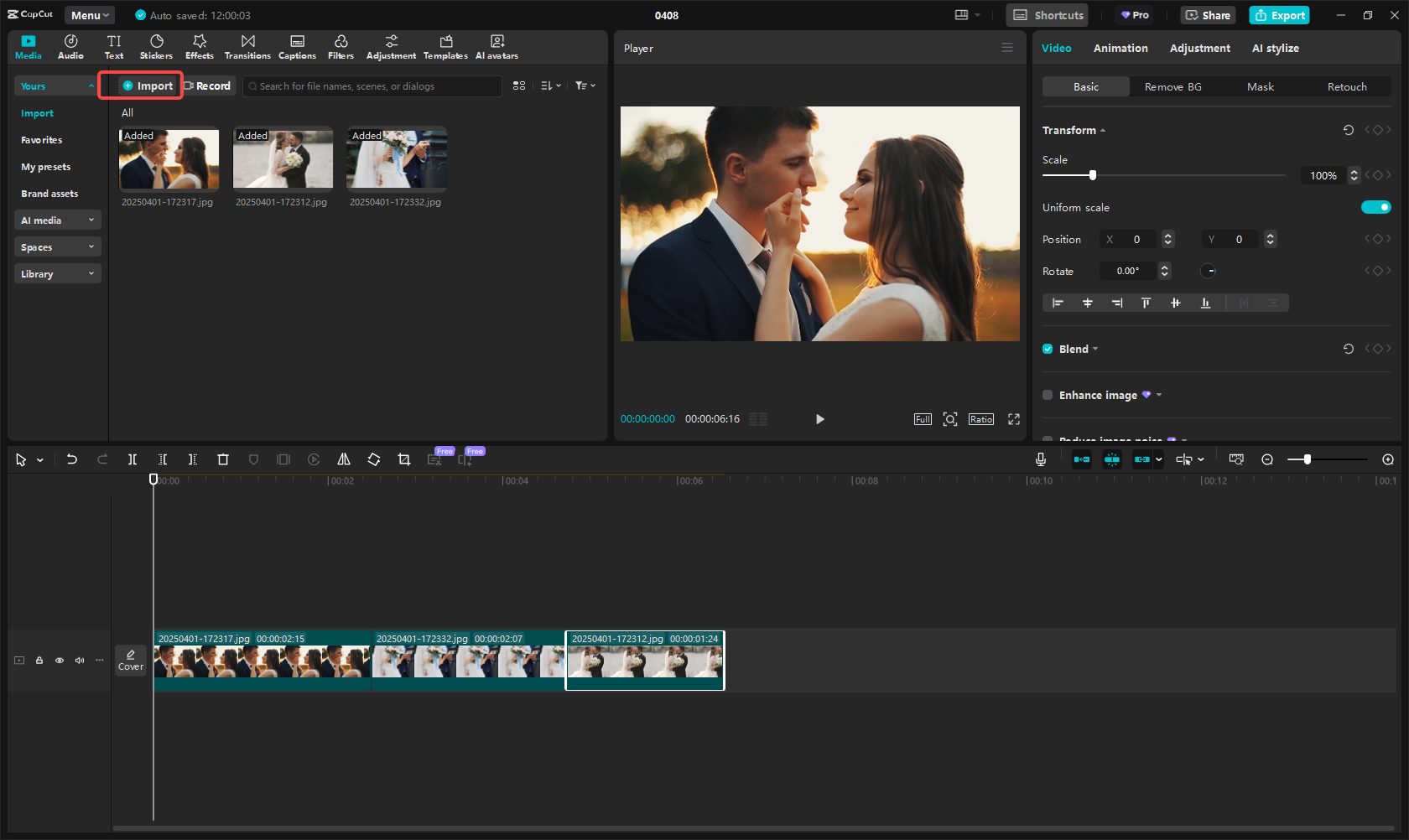Select the Remove BG tab
This screenshot has width=1409, height=840.
pos(1172,86)
